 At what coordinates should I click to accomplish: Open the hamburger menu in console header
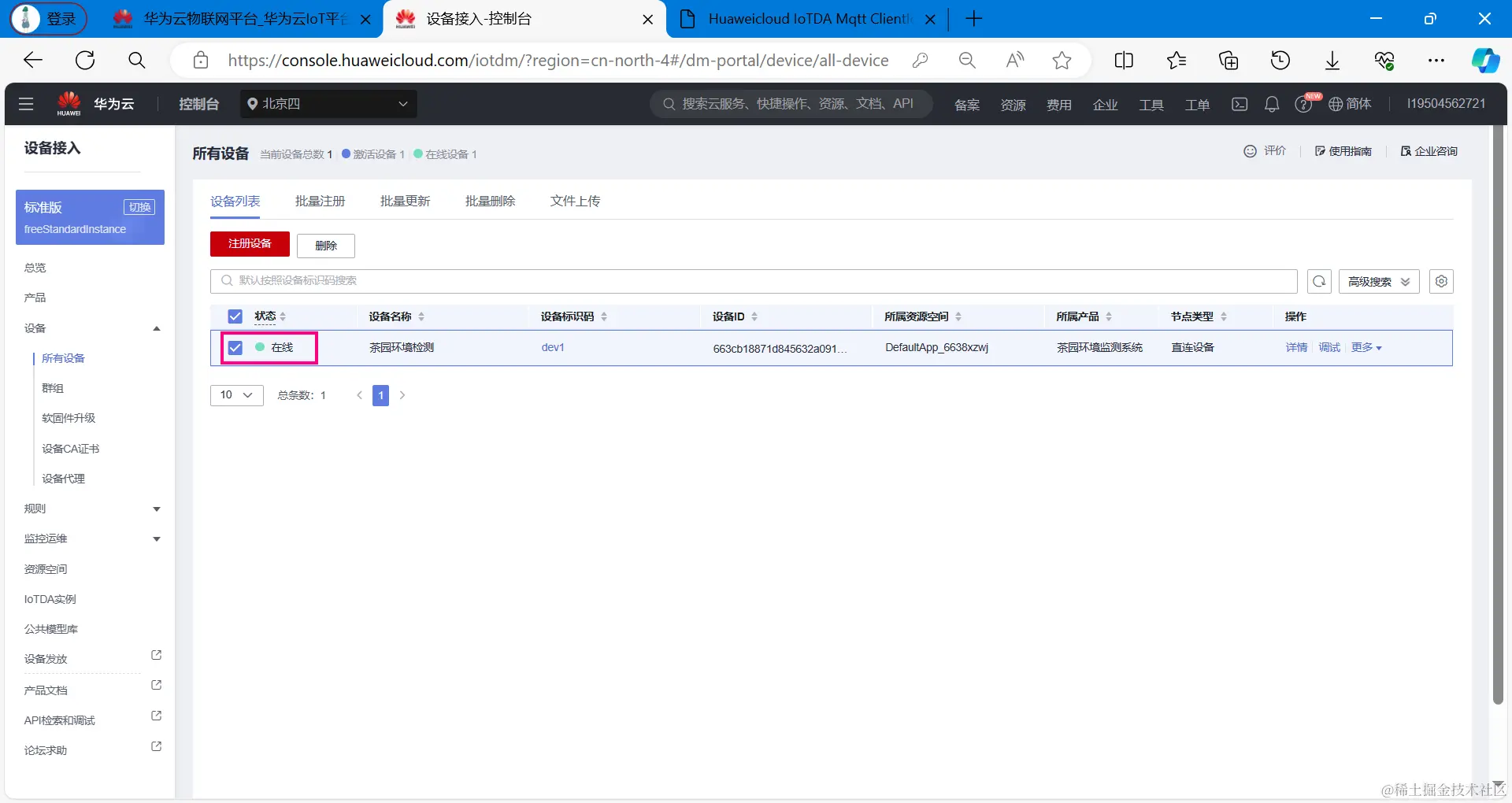click(x=26, y=104)
